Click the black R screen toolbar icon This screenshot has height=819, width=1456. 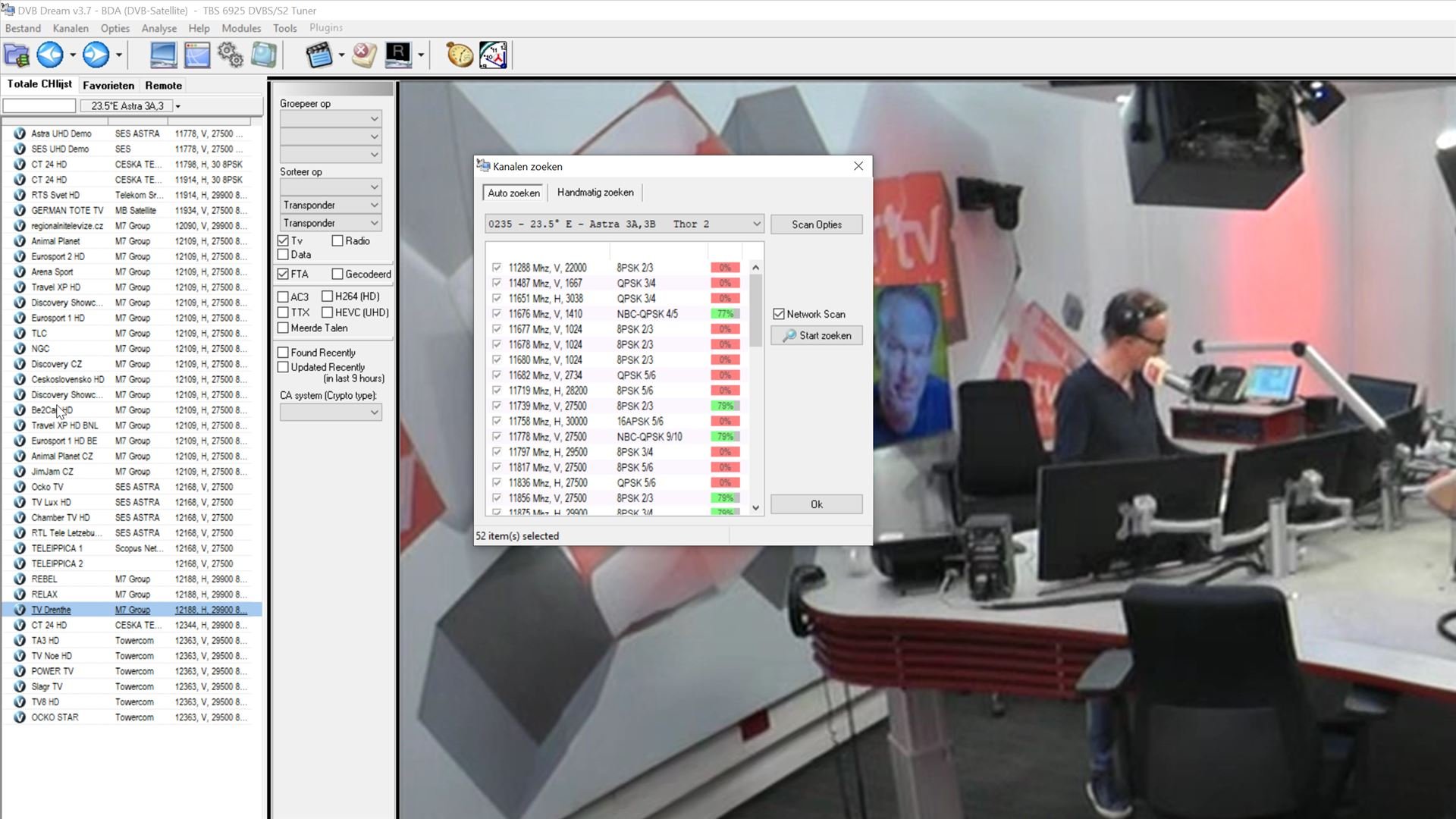pos(397,55)
